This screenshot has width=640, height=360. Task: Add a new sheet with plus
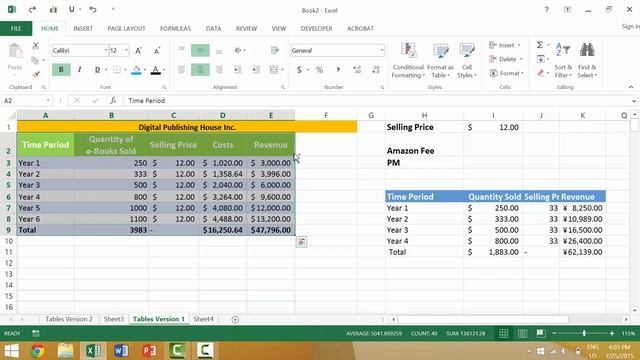(235, 320)
